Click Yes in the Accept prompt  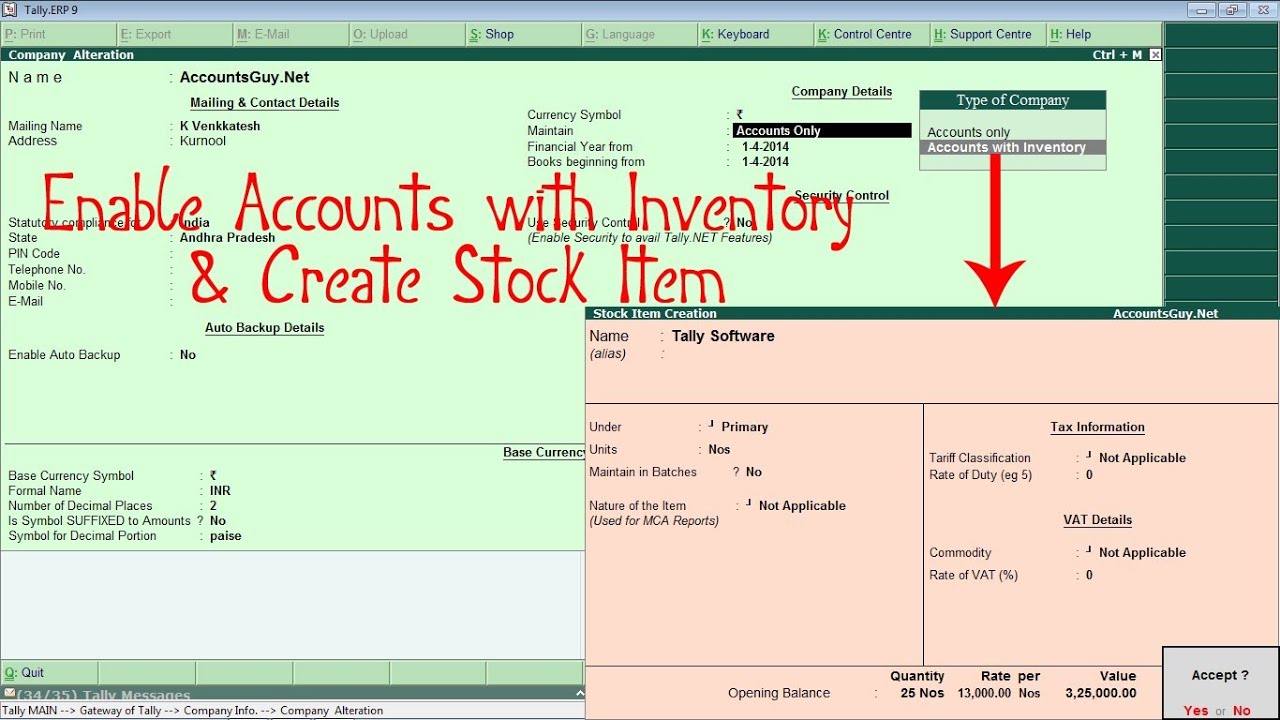(1195, 711)
